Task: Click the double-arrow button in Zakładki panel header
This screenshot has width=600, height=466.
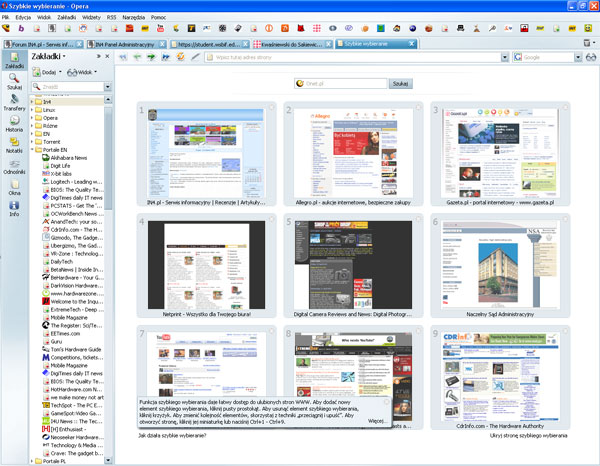Action: [99, 56]
